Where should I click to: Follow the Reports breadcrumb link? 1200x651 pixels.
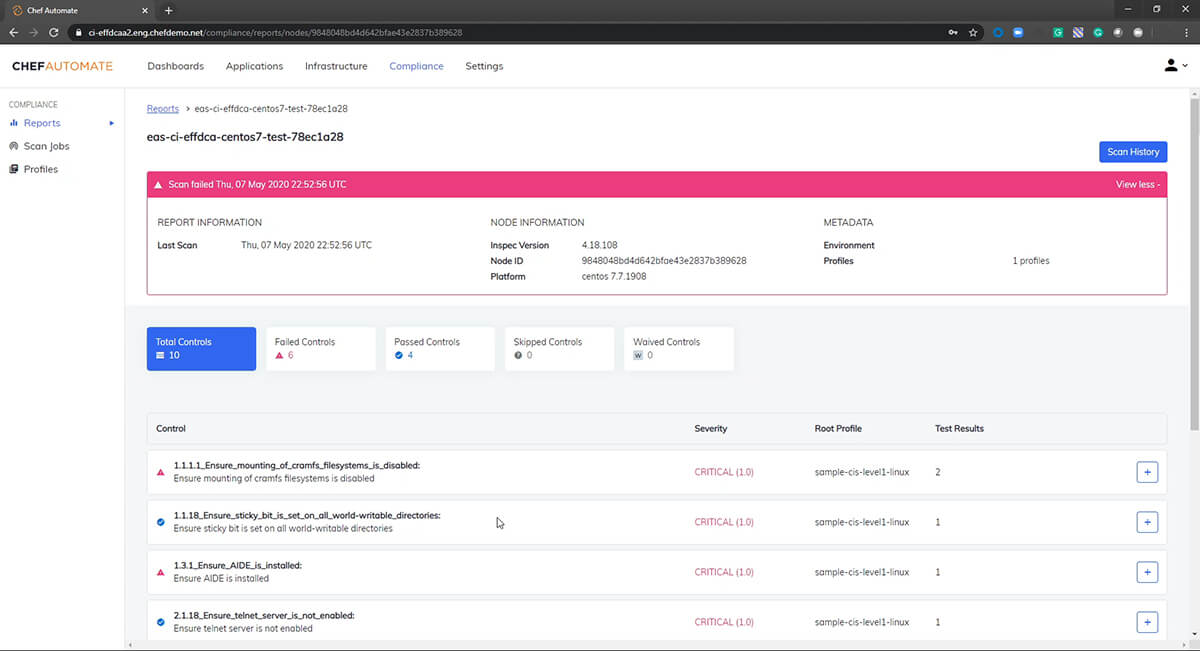pyautogui.click(x=163, y=108)
